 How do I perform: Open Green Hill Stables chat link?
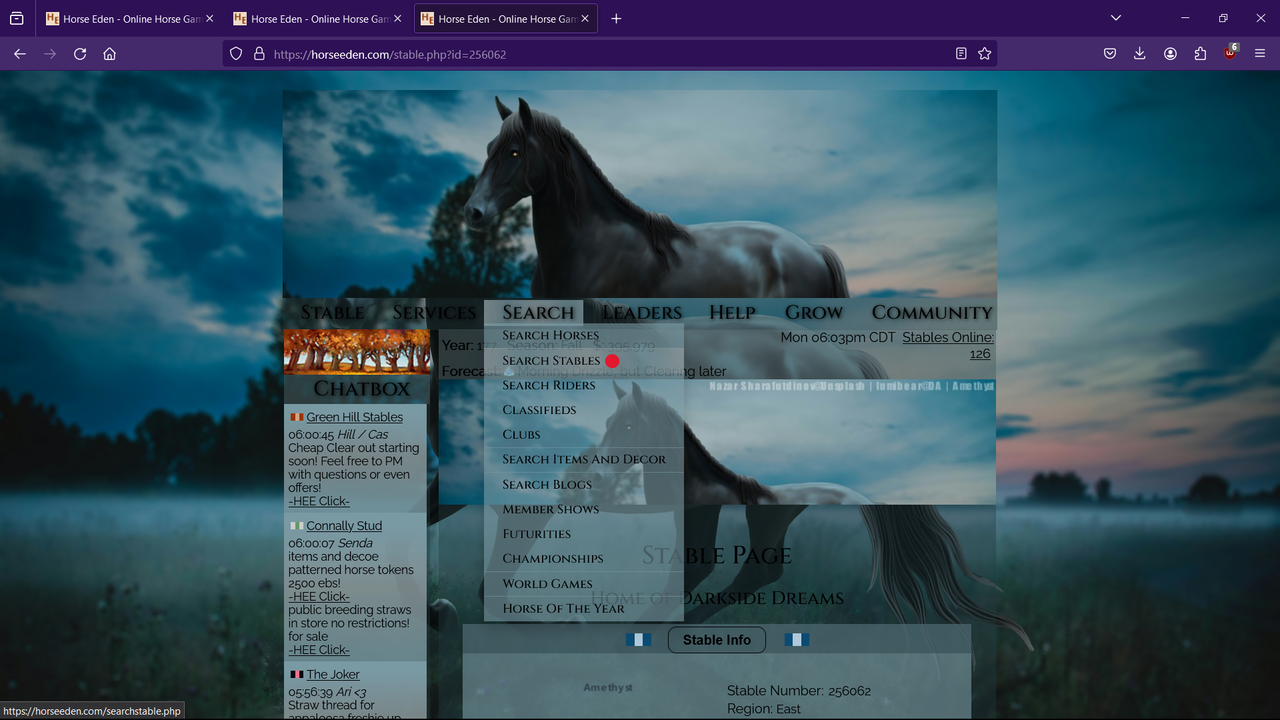(355, 417)
